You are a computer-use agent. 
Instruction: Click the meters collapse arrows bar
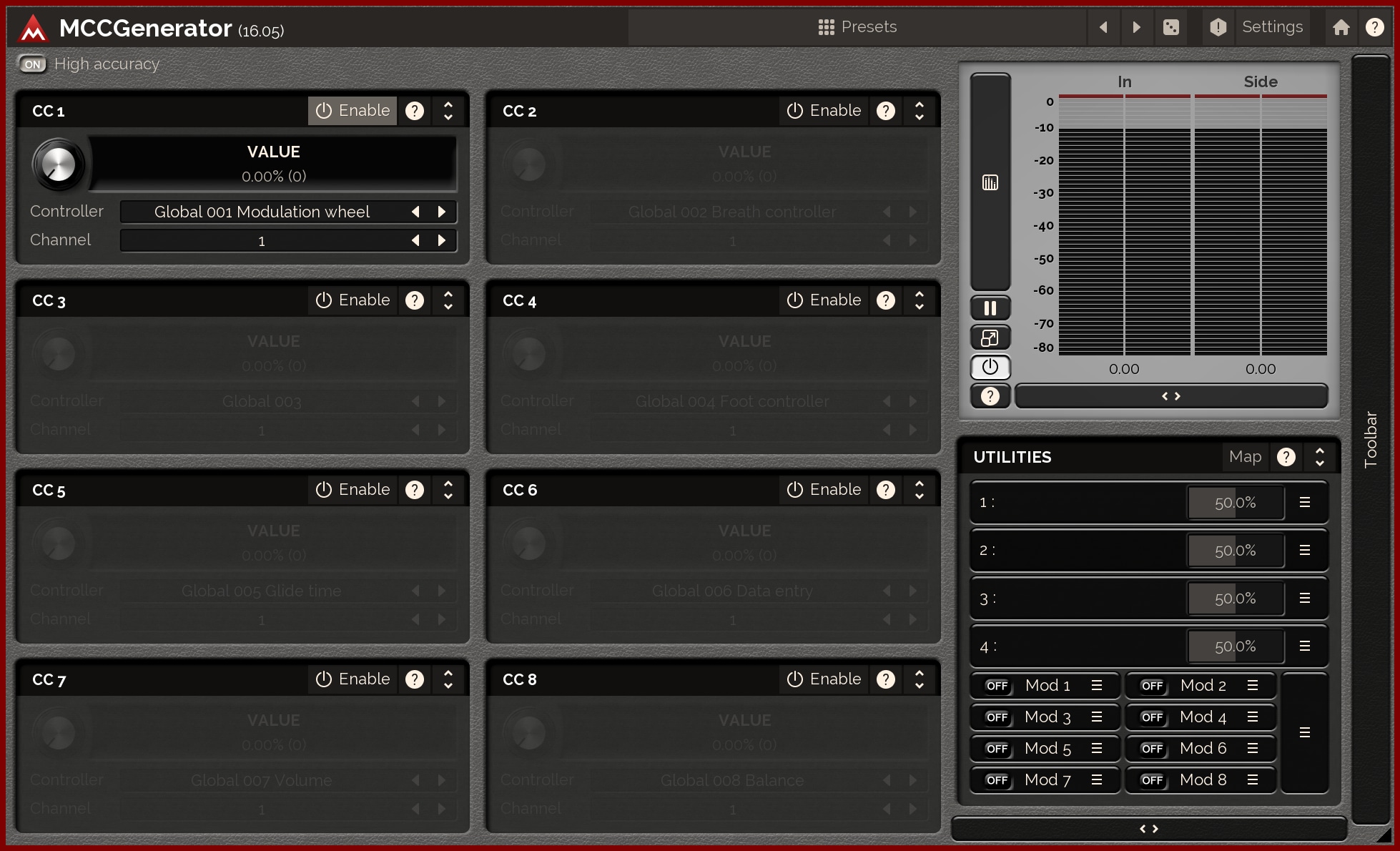(1171, 396)
